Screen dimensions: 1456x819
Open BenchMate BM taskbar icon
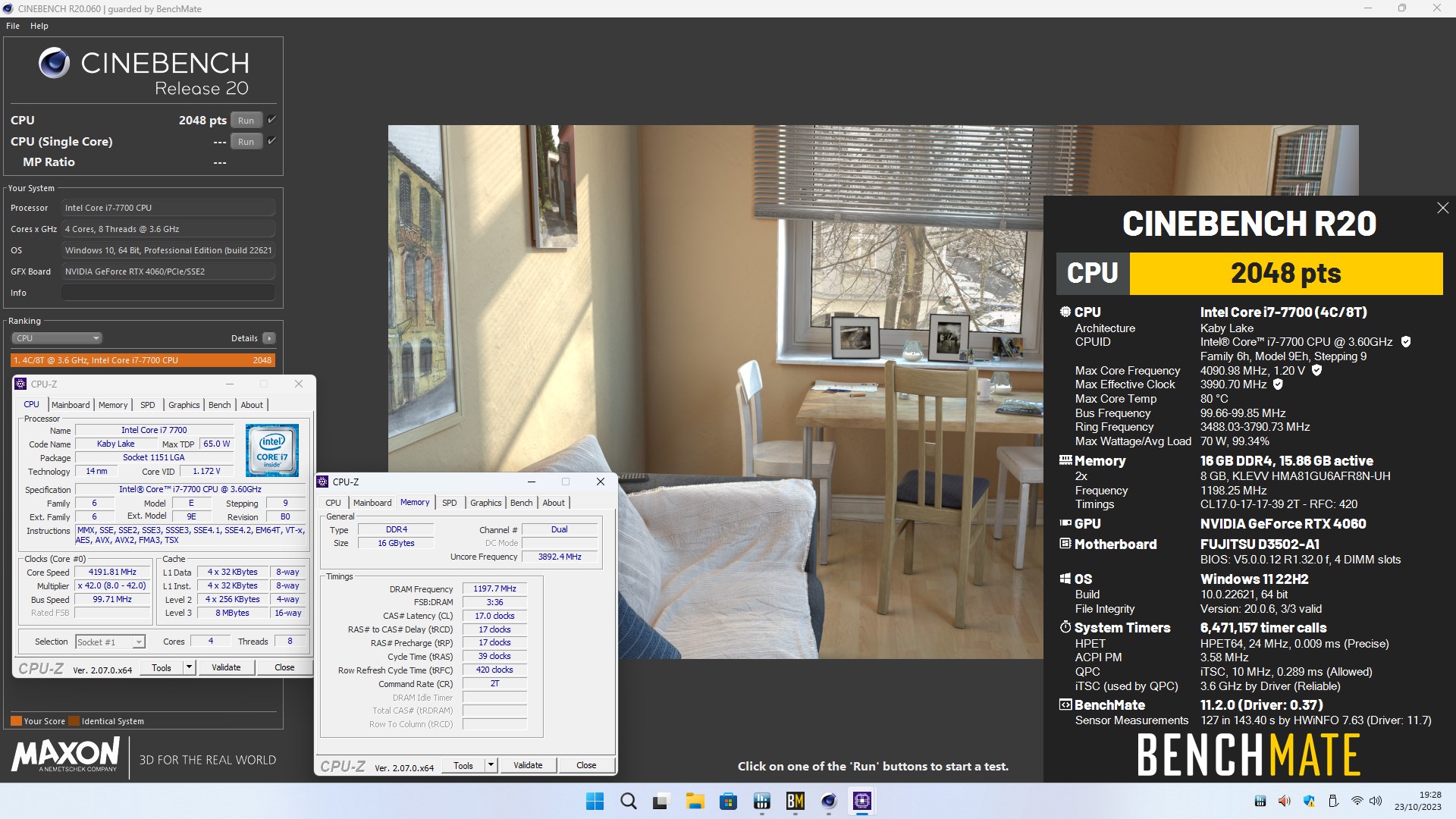tap(795, 802)
